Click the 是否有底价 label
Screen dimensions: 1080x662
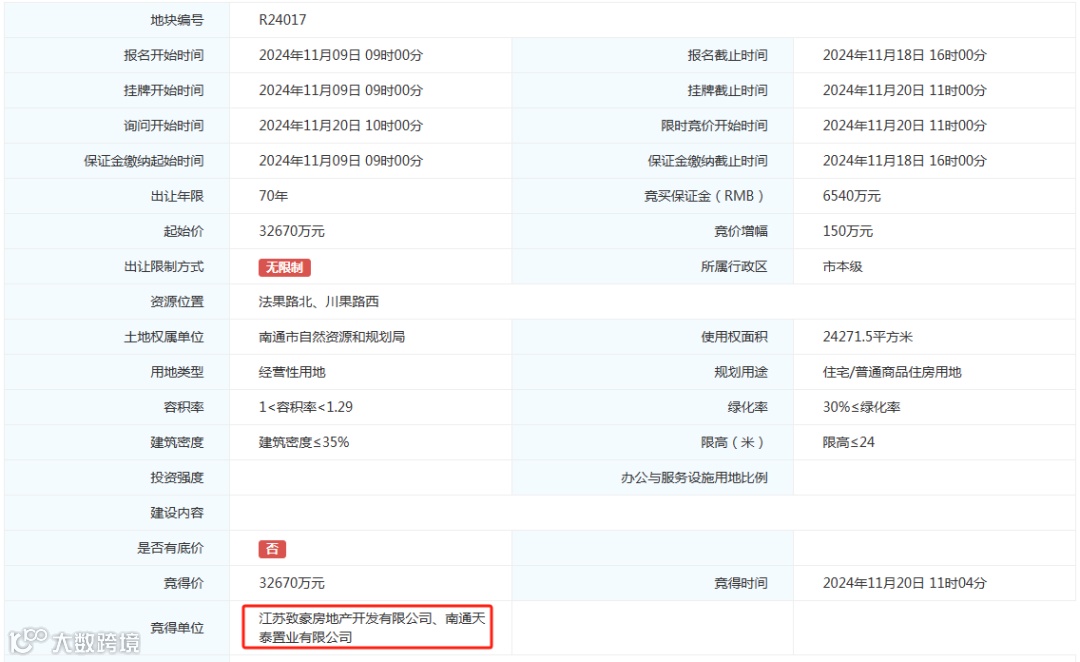(170, 548)
